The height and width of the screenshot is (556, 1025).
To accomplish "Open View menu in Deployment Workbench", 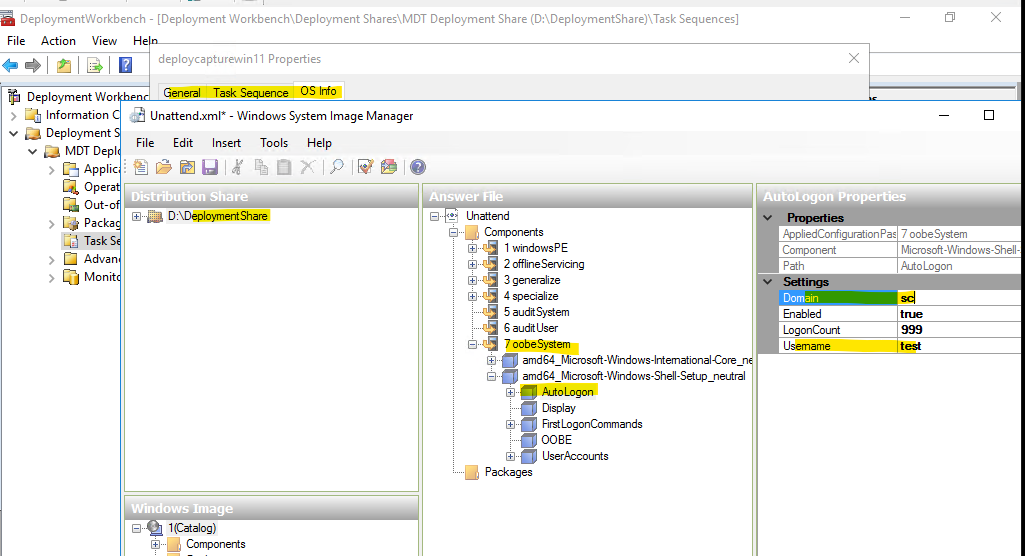I will [x=105, y=41].
